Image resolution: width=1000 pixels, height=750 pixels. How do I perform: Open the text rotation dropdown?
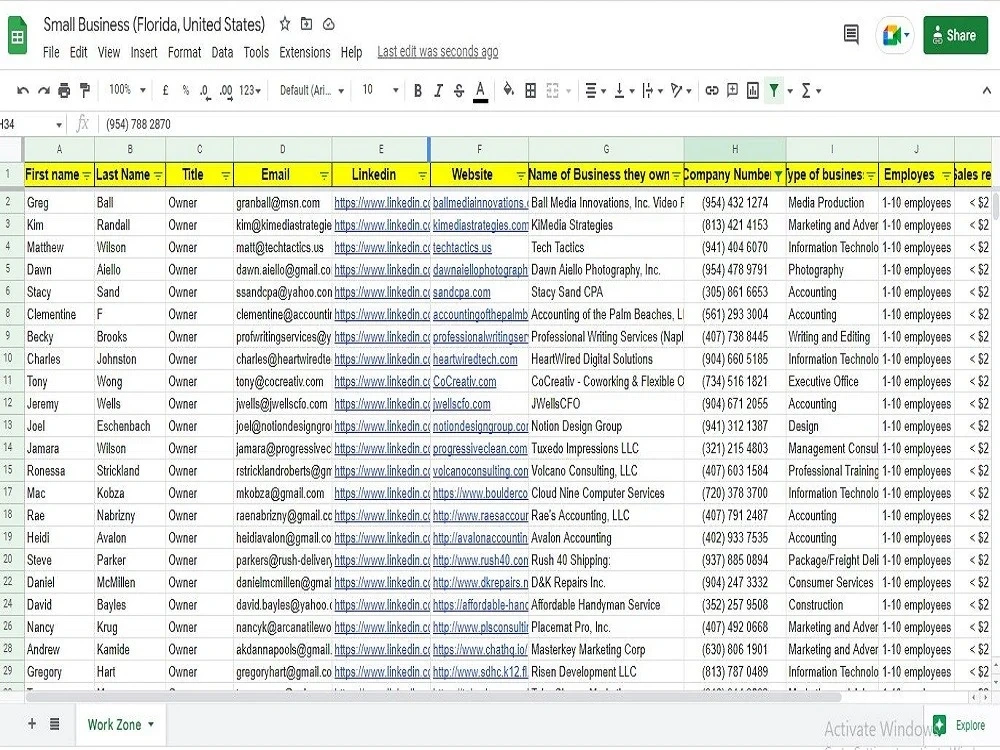tap(681, 91)
